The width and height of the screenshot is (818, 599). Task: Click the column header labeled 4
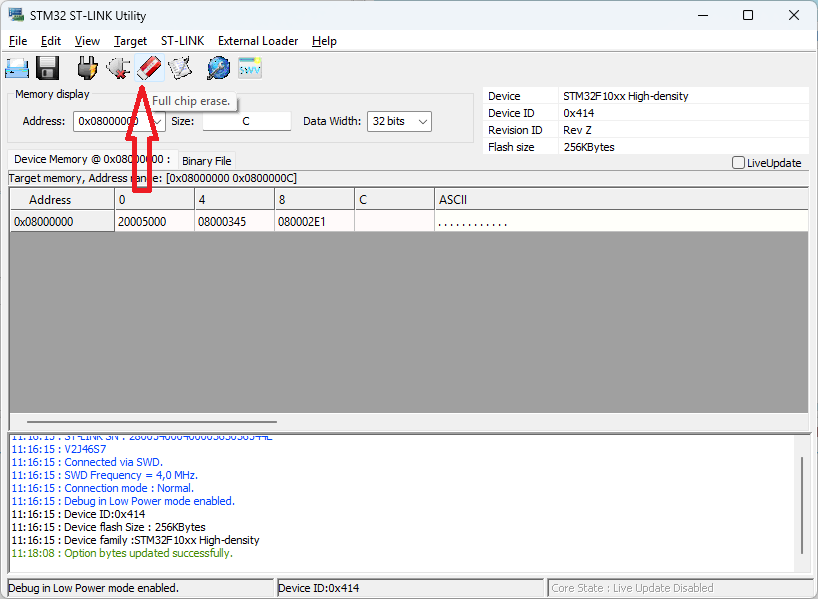click(235, 200)
